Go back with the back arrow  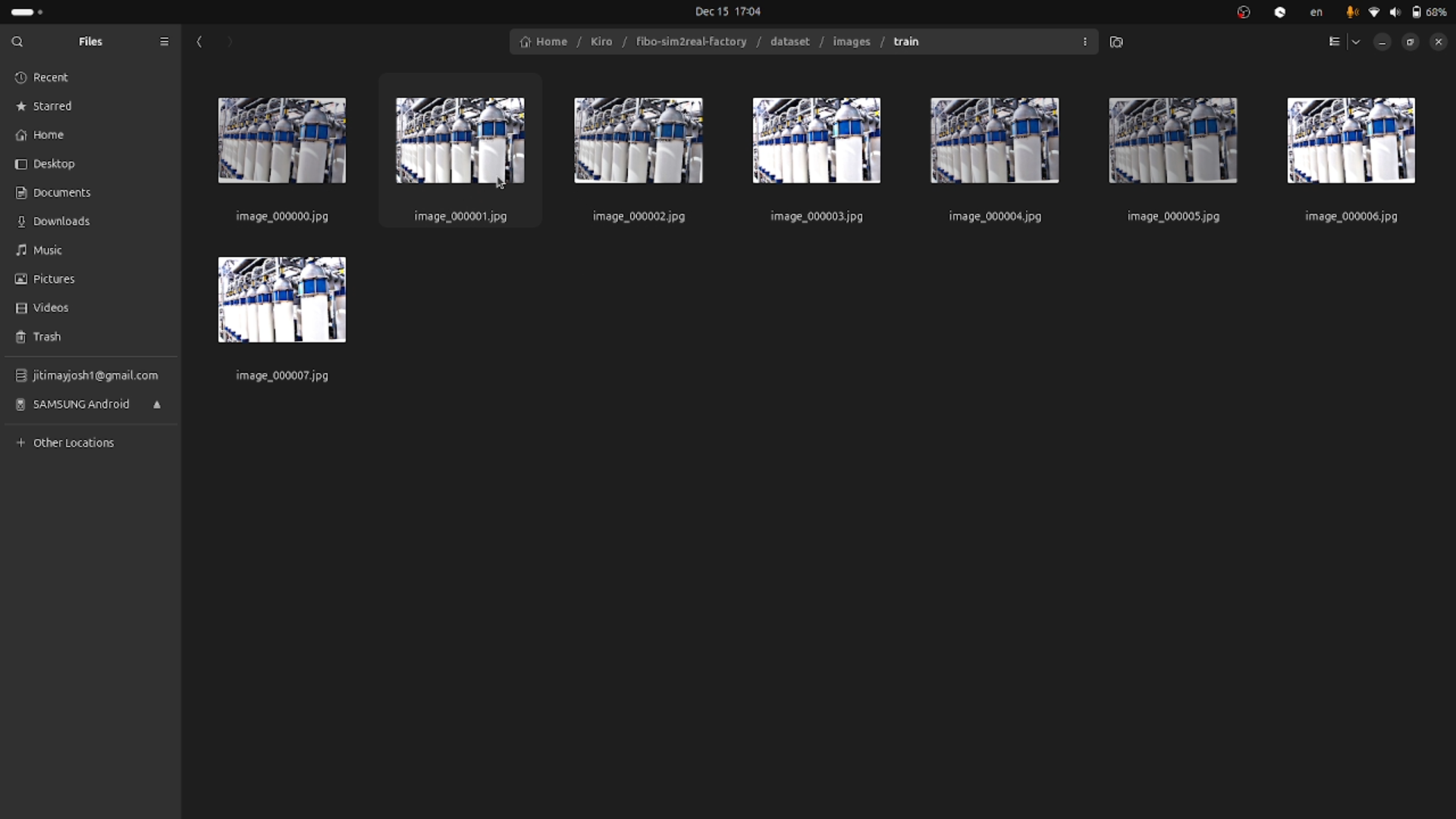tap(199, 42)
